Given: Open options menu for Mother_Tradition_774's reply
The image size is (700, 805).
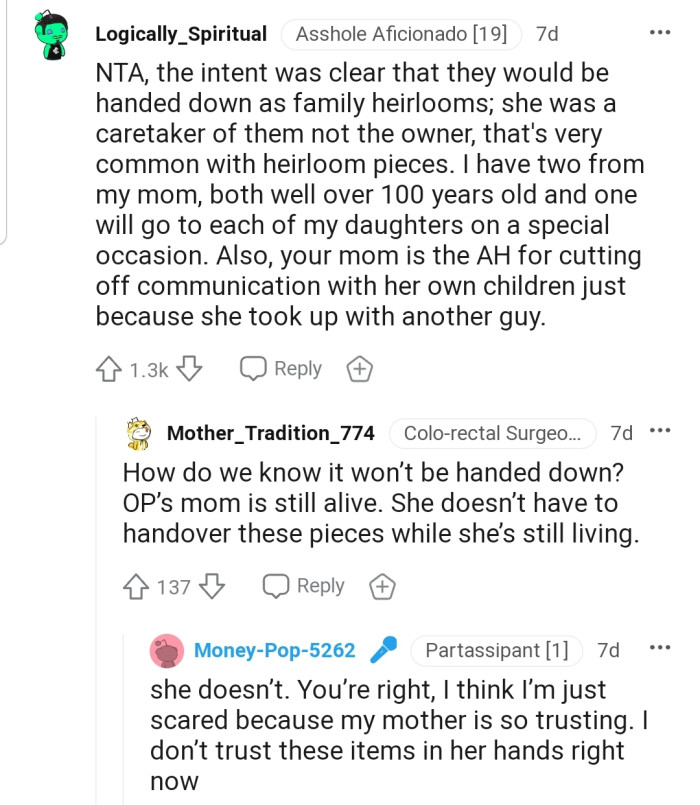Looking at the screenshot, I should (660, 432).
